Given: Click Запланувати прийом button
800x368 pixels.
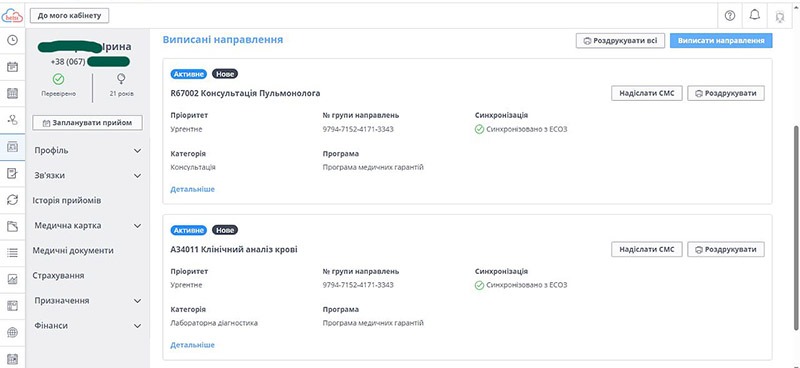Looking at the screenshot, I should click(x=87, y=123).
